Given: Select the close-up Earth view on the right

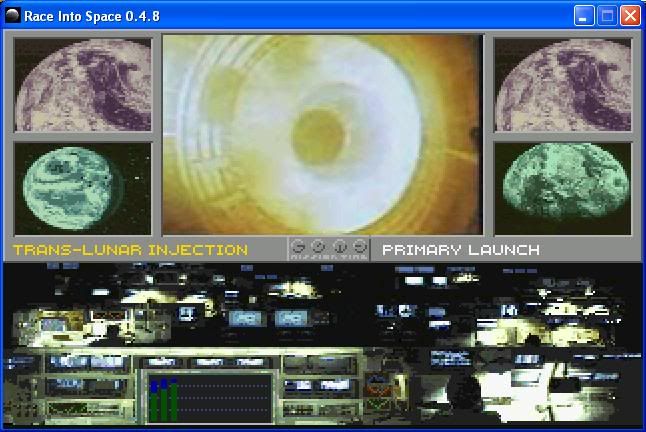Looking at the screenshot, I should pos(562,189).
